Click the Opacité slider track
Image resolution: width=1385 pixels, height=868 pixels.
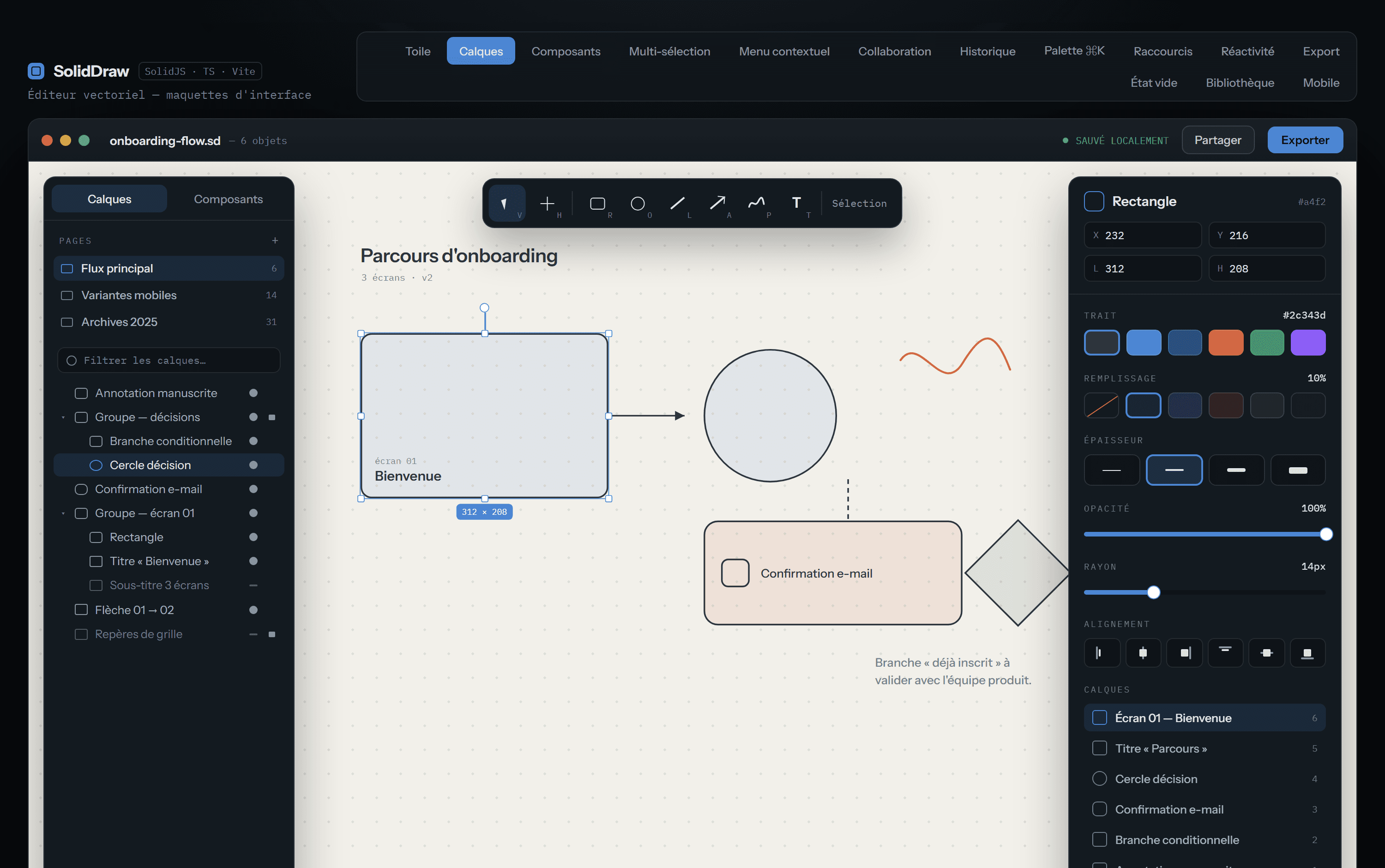tap(1204, 535)
